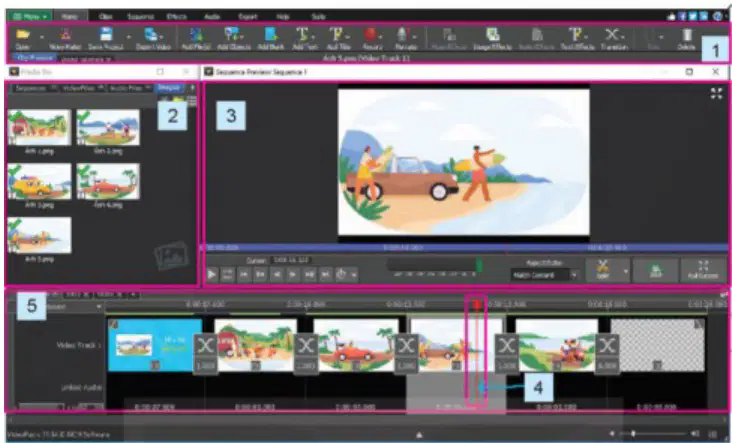Screen dimensions: 732x443
Task: Select the Anh 5.jpeg thumbnail
Action: click(39, 235)
